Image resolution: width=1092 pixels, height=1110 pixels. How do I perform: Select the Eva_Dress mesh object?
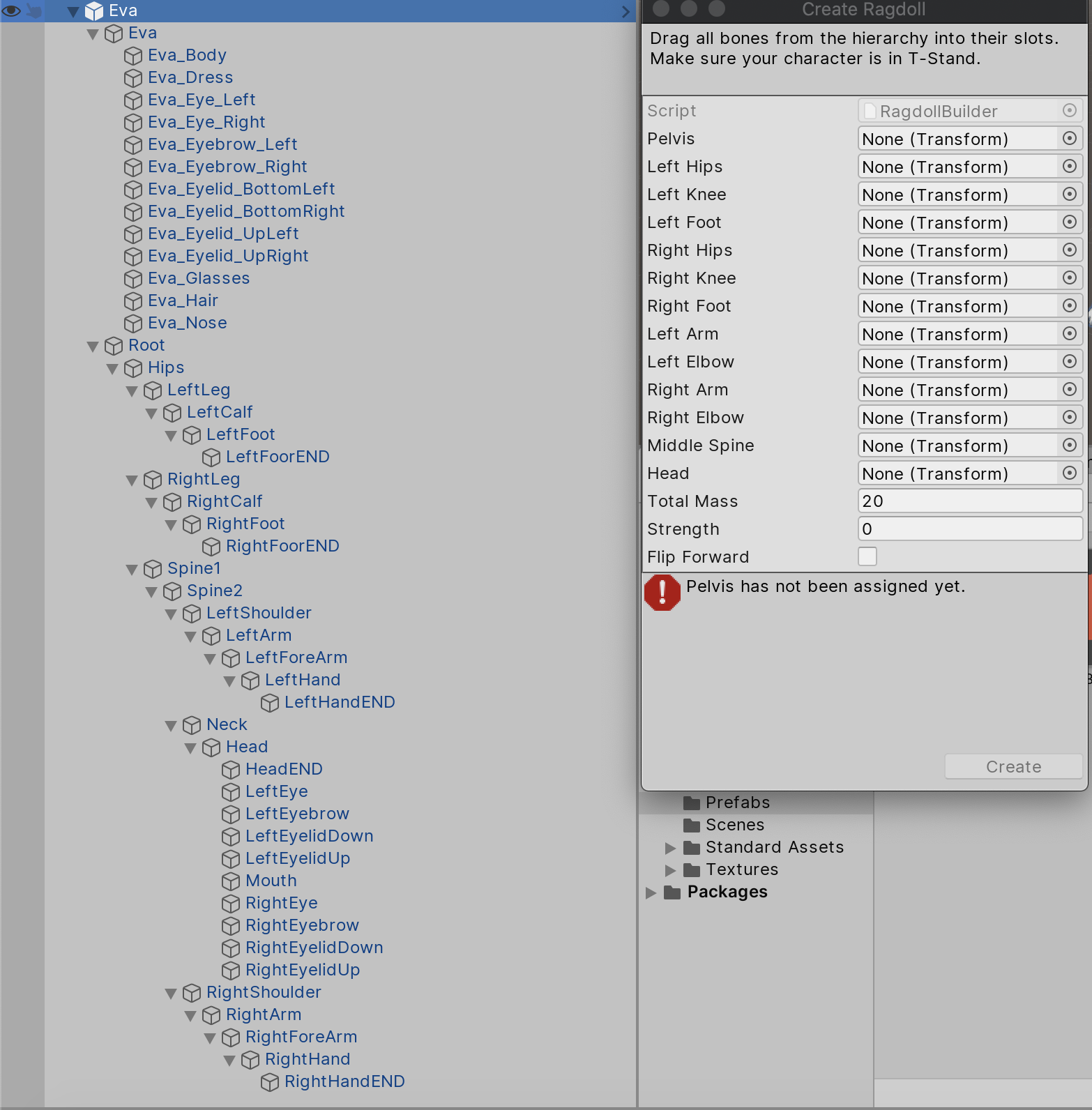pos(190,77)
